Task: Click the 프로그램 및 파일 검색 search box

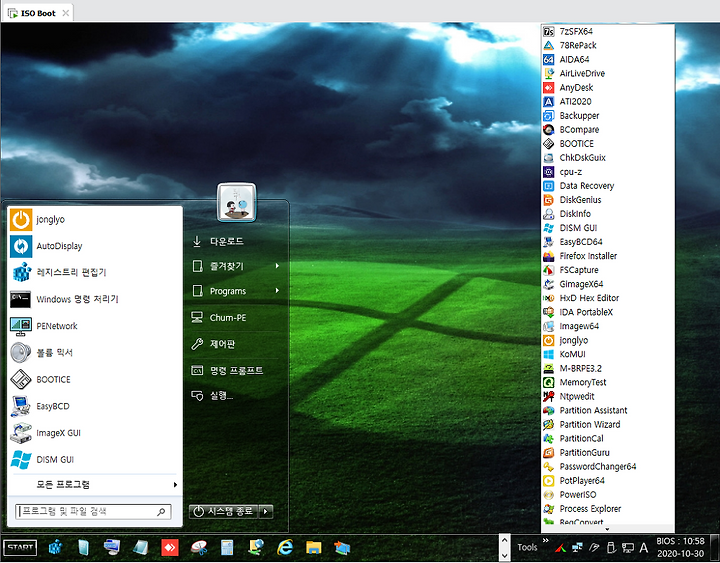Action: (x=93, y=512)
